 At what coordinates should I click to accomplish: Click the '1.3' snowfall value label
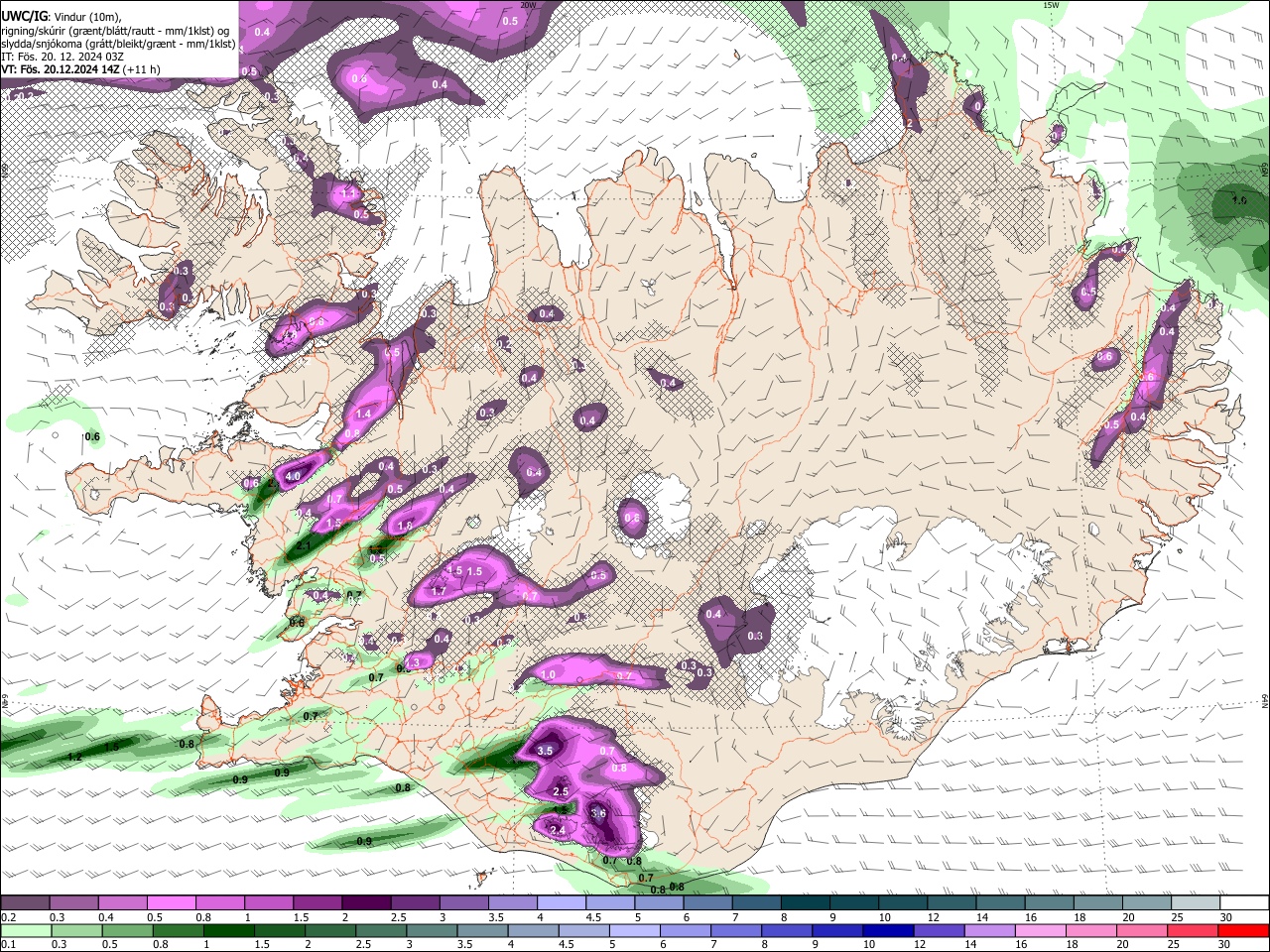tap(414, 662)
